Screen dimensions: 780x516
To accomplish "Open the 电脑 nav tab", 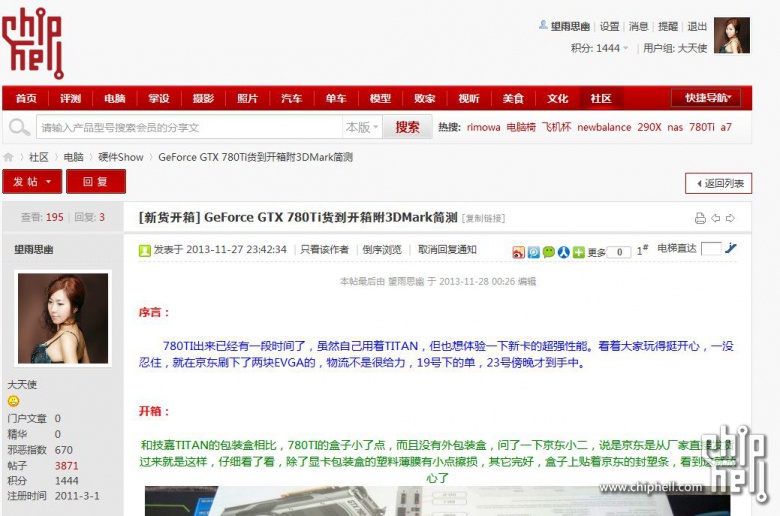I will (114, 99).
